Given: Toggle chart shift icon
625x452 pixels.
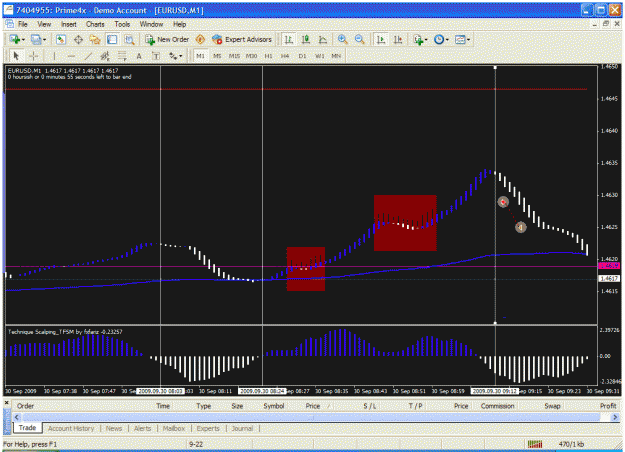Looking at the screenshot, I should click(x=398, y=39).
